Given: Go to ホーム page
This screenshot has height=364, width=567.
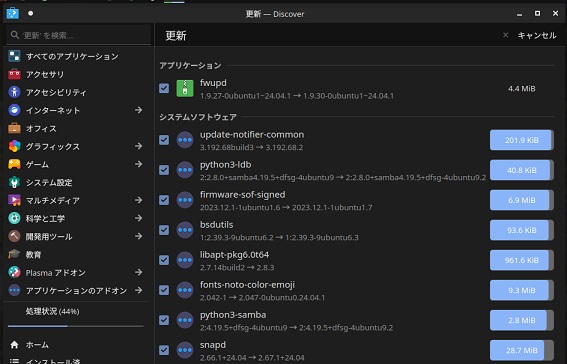Looking at the screenshot, I should [x=76, y=344].
